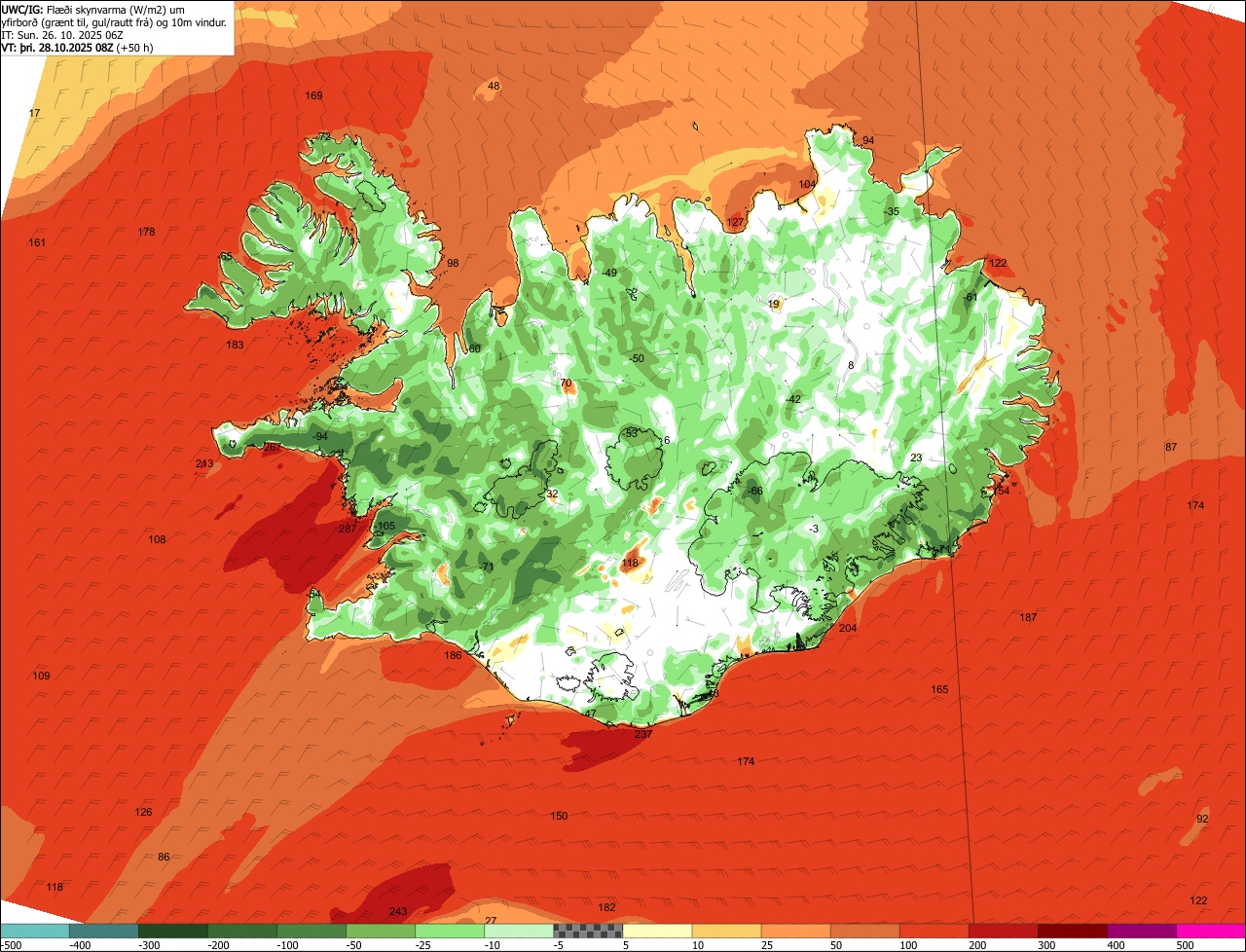Click the legend swatch between 300 and 400
Viewport: 1246px width, 952px height.
pos(1073,931)
